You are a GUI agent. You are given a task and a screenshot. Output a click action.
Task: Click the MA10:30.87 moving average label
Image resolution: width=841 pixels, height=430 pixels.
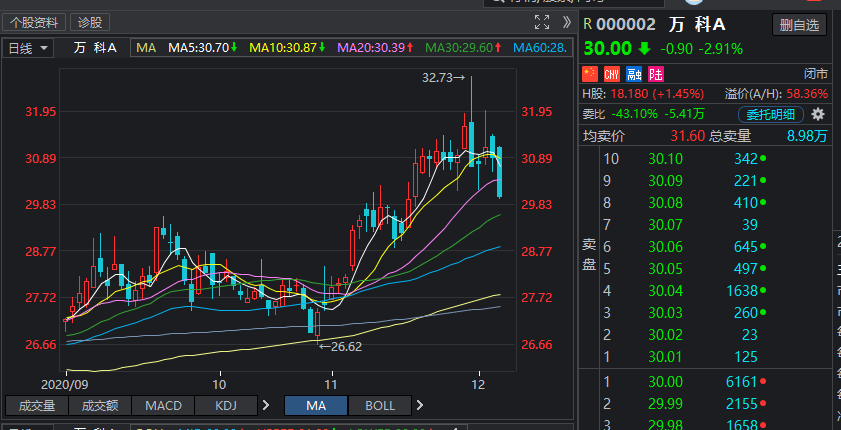(x=287, y=48)
